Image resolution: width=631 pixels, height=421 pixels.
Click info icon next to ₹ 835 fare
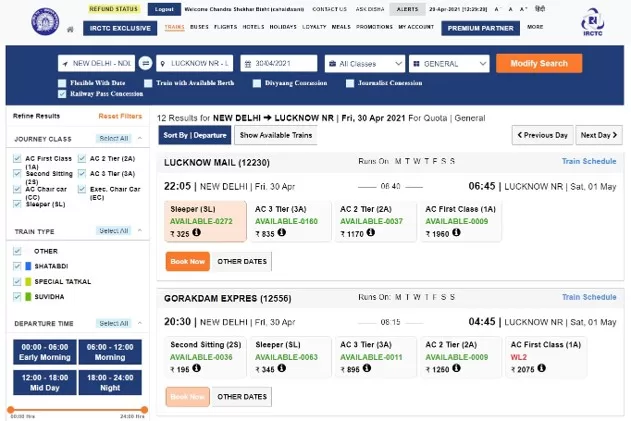tap(282, 232)
